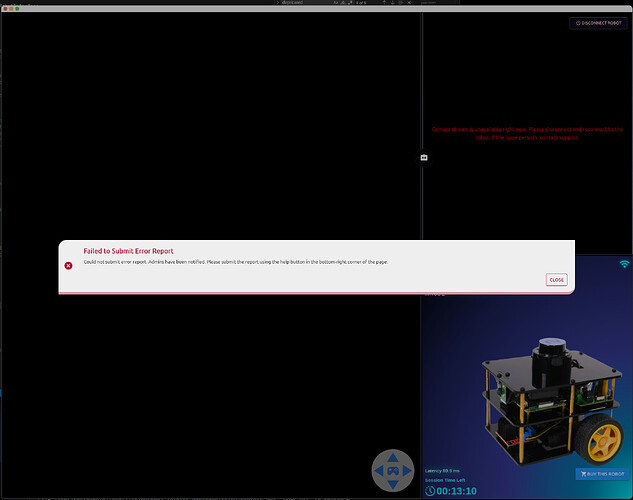Tap the down arrow on the d-pad
The width and height of the screenshot is (633, 500).
pyautogui.click(x=392, y=484)
